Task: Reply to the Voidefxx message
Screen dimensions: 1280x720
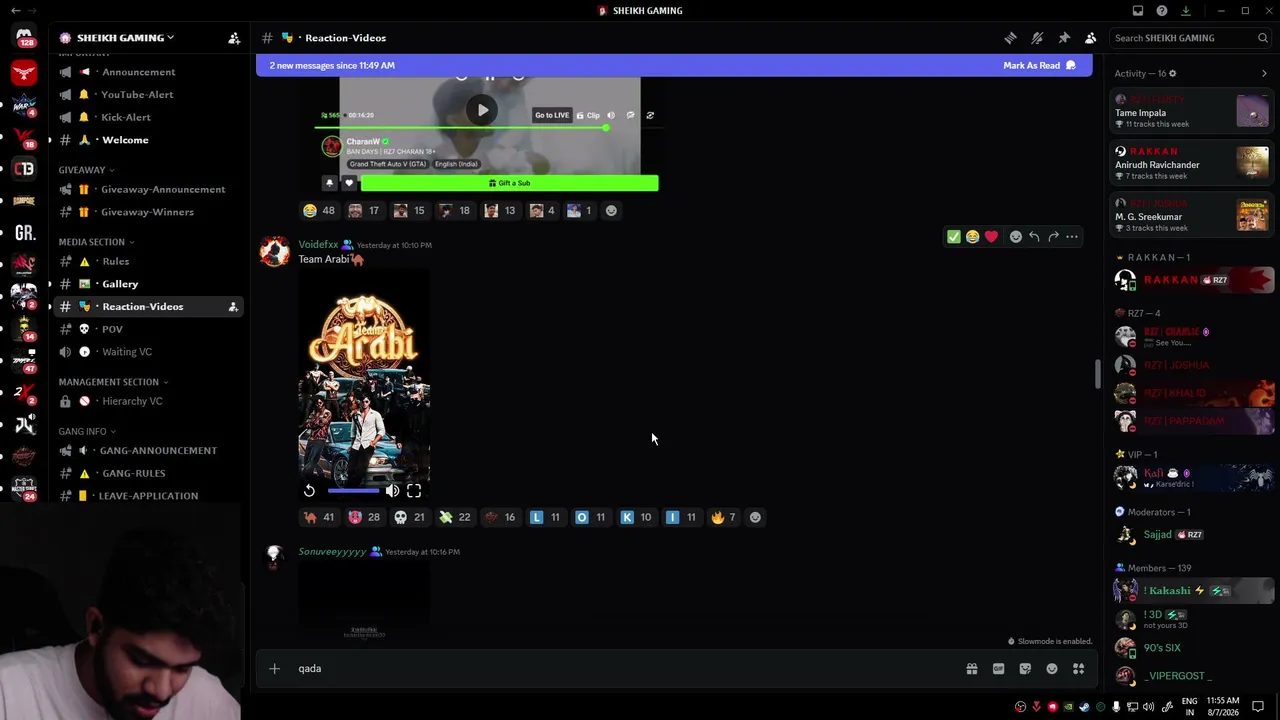Action: click(1034, 237)
